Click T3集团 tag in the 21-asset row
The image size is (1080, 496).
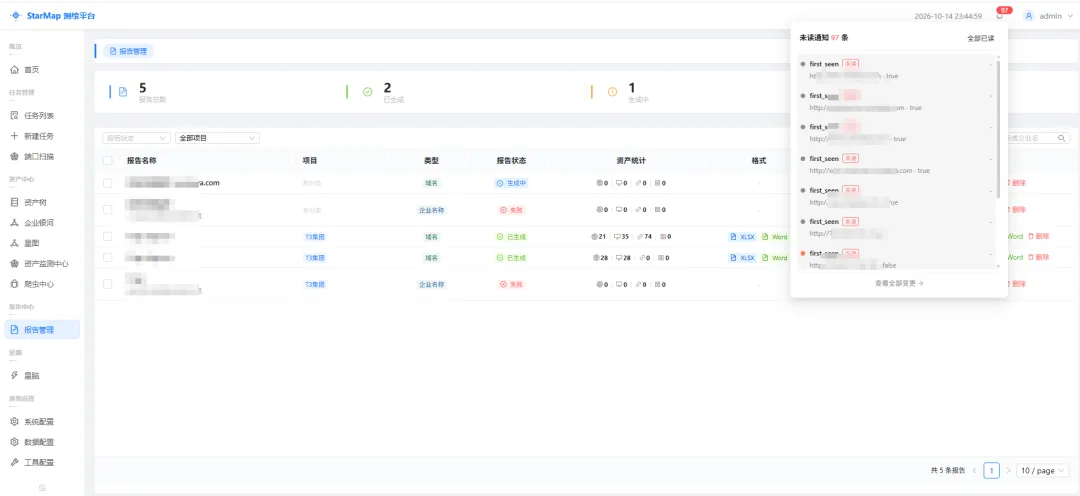315,236
